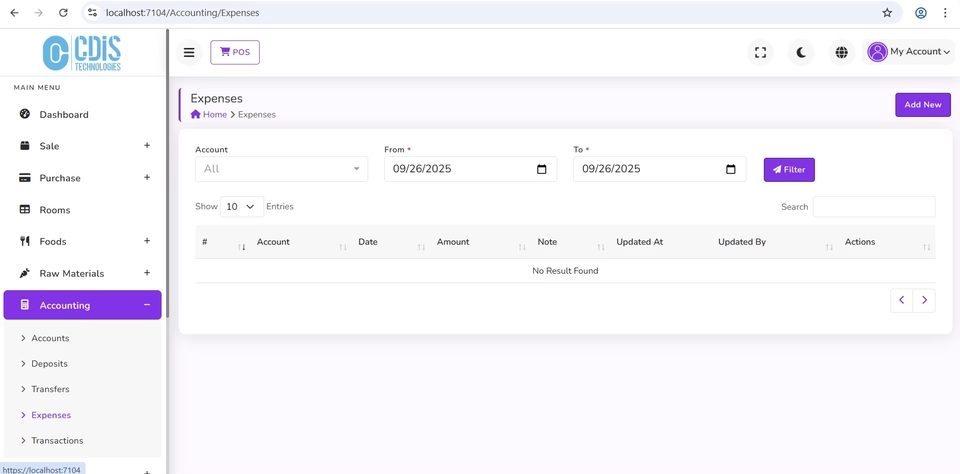Select Transactions in the Accounting submenu
The width and height of the screenshot is (960, 474).
click(57, 440)
